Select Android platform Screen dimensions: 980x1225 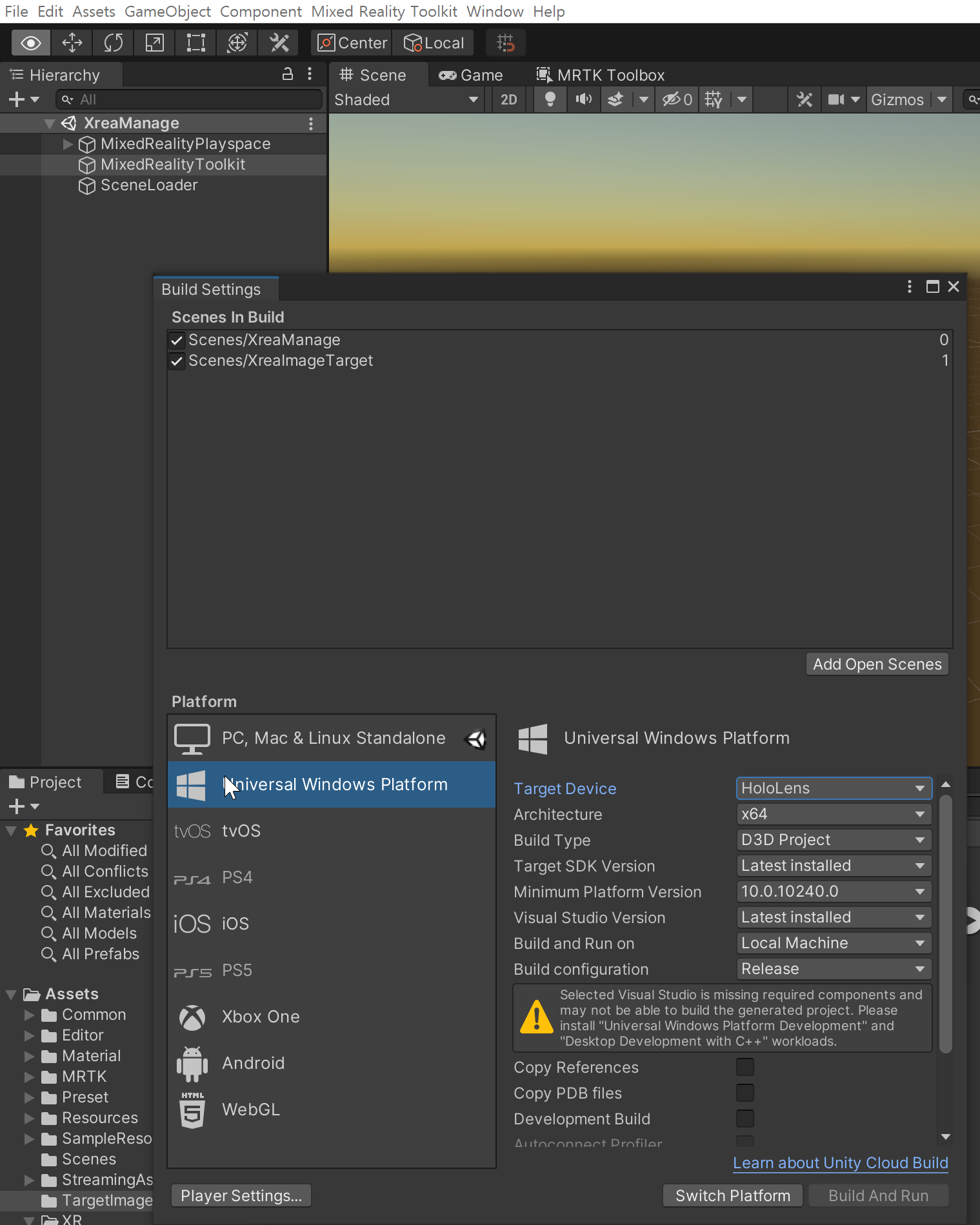[x=332, y=1063]
